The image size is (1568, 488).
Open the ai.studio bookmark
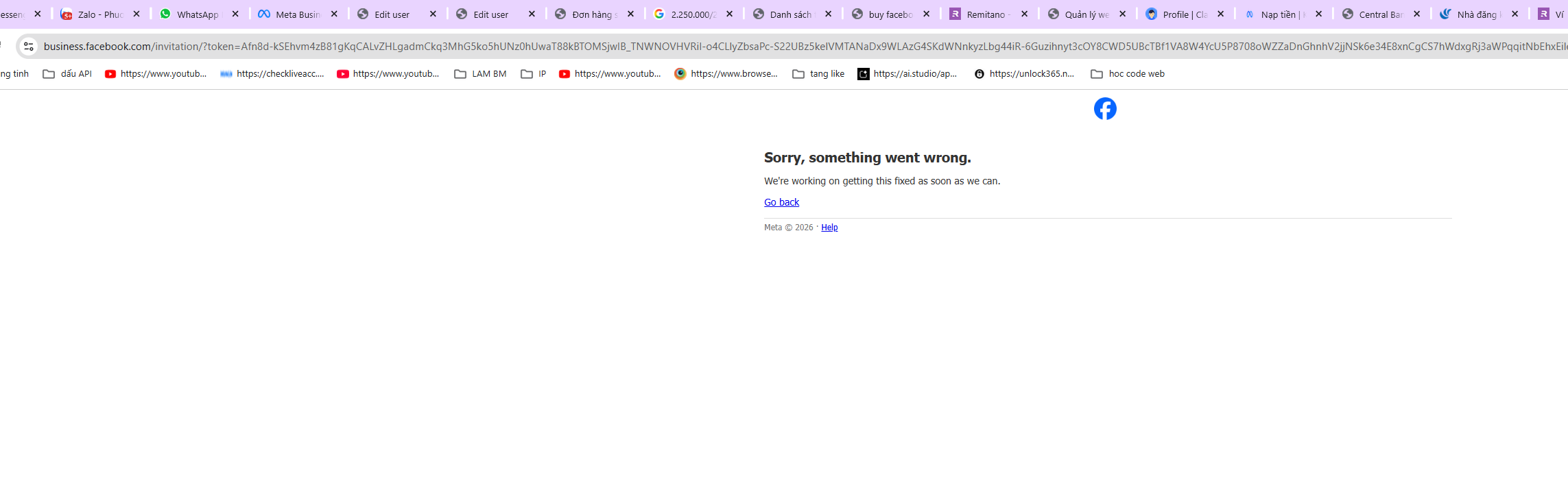(x=907, y=74)
